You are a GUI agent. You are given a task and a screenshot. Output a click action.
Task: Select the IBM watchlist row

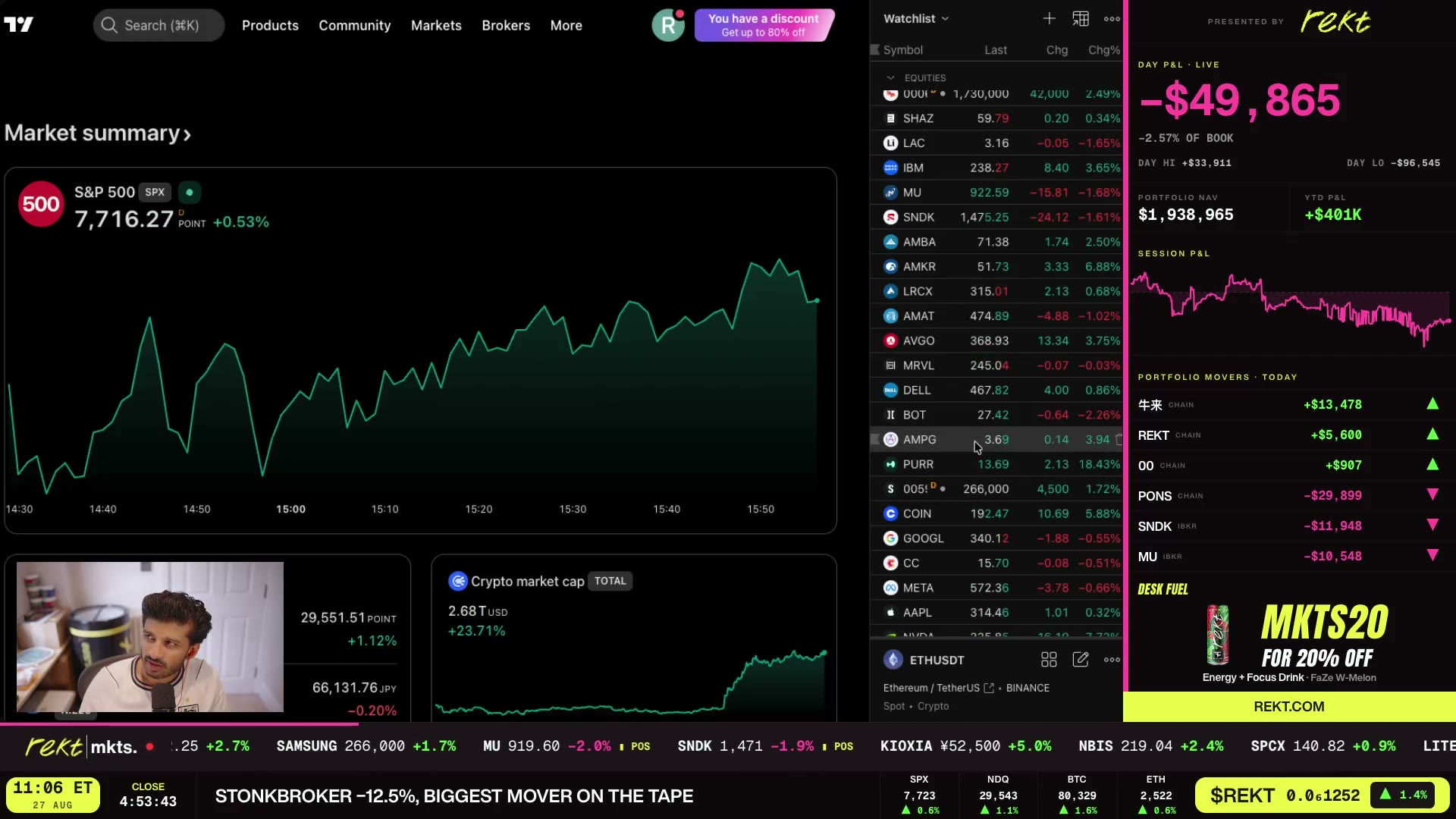tap(996, 168)
